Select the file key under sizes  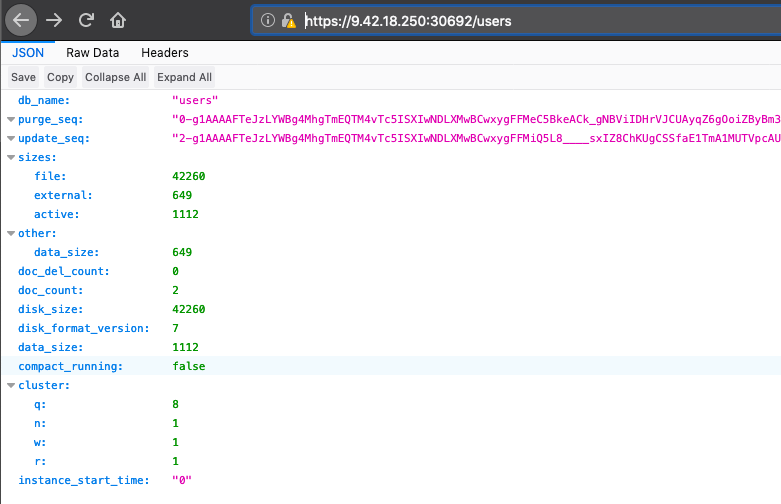(50, 176)
